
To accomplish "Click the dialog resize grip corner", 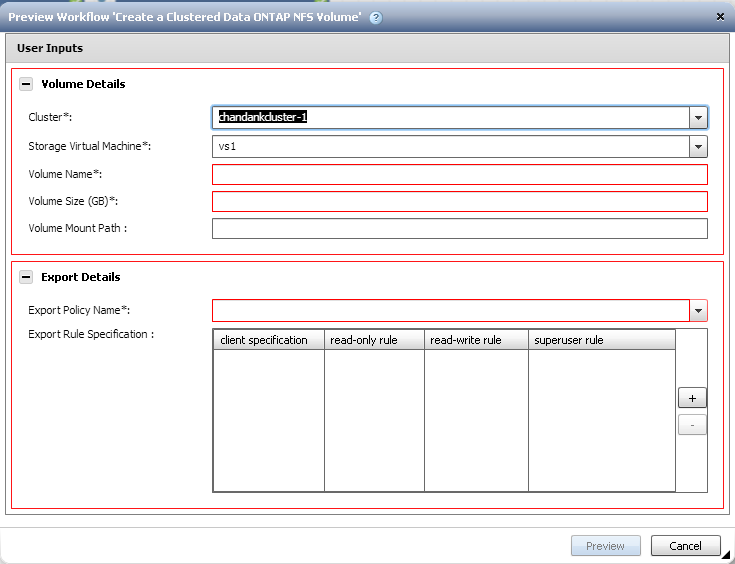I will point(728,555).
